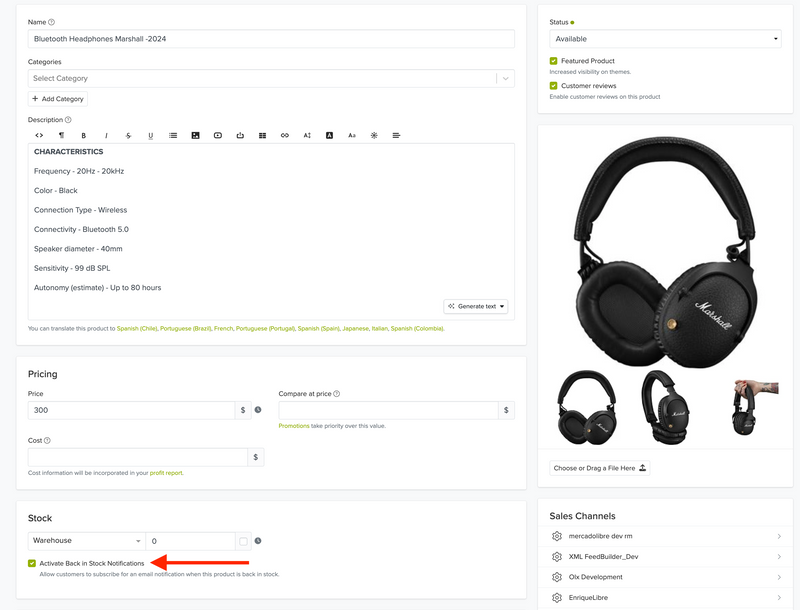Screen dimensions: 800x610
Task: Expand mercadolibre dev rm channel chevron
Action: 779,536
